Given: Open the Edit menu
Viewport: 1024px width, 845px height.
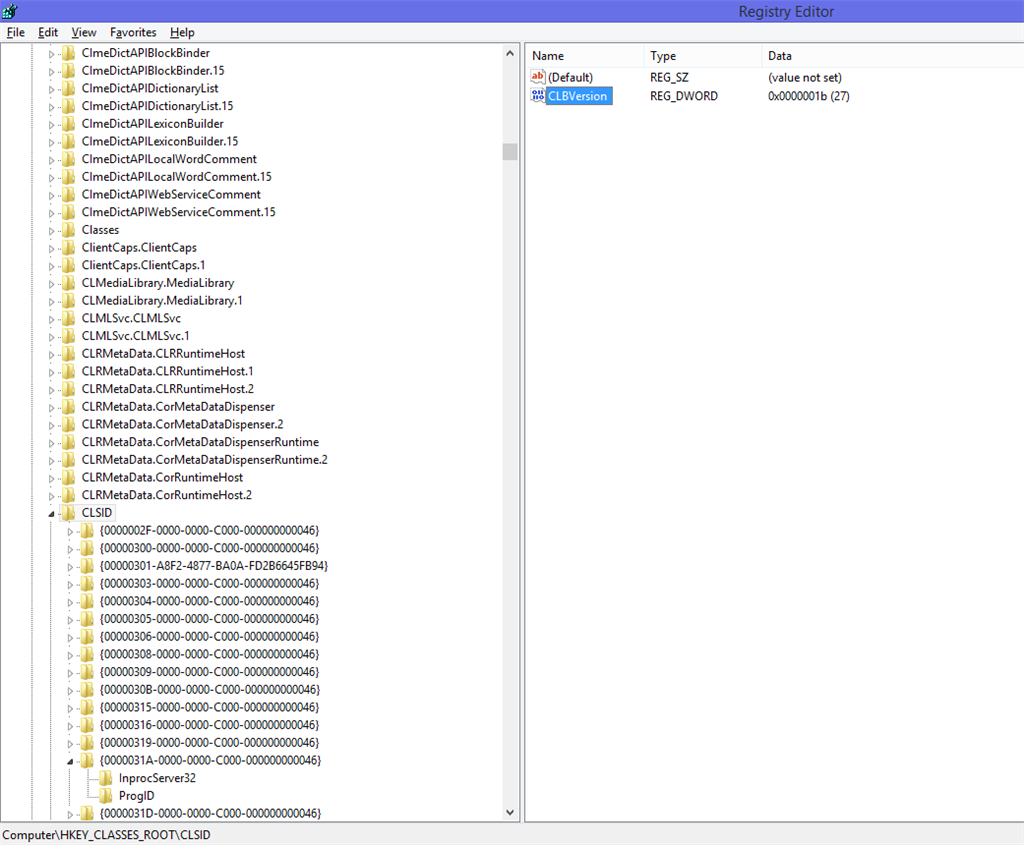Looking at the screenshot, I should click(x=48, y=32).
